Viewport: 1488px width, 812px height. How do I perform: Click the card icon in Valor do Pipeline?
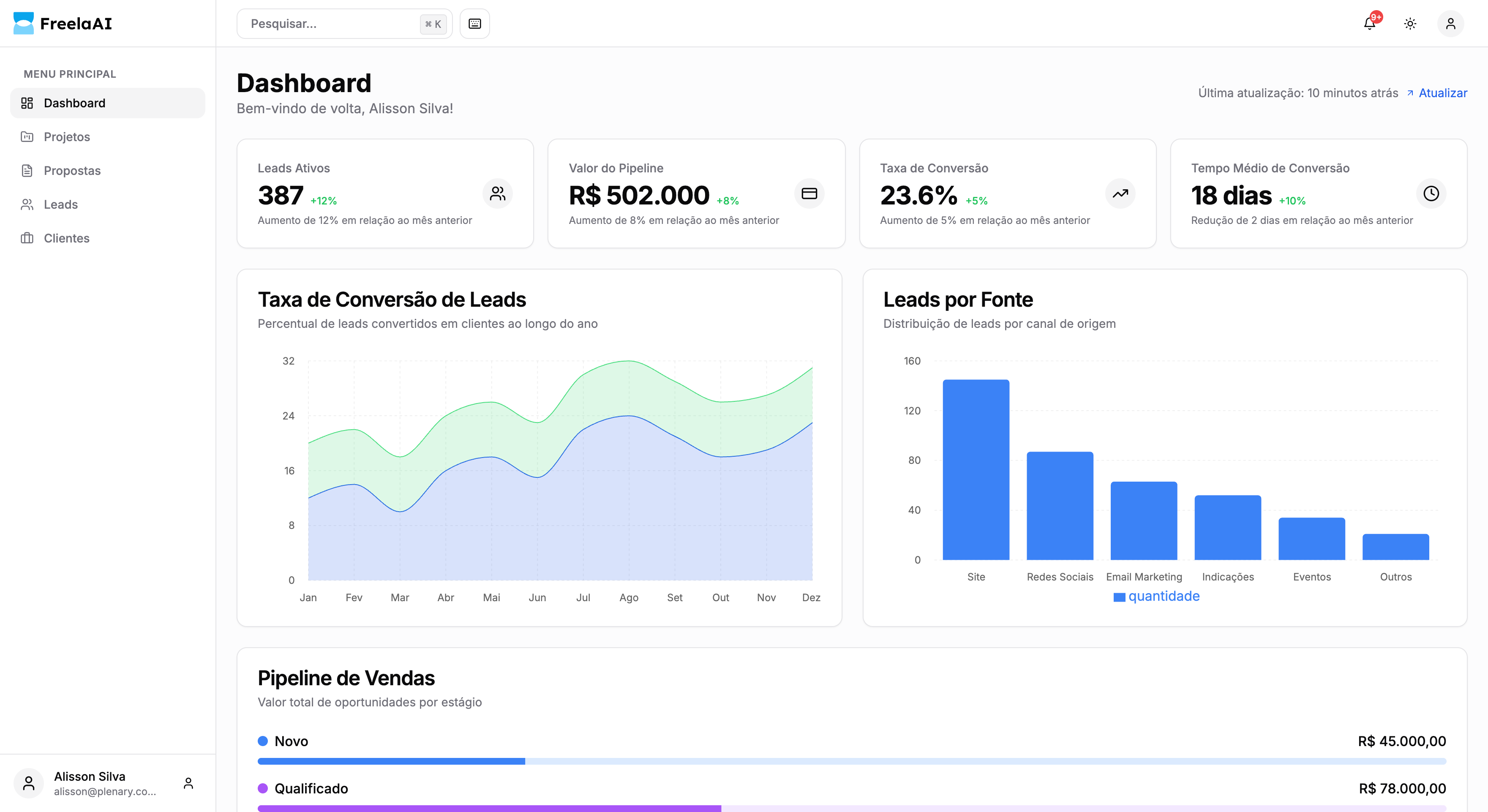[x=809, y=193]
